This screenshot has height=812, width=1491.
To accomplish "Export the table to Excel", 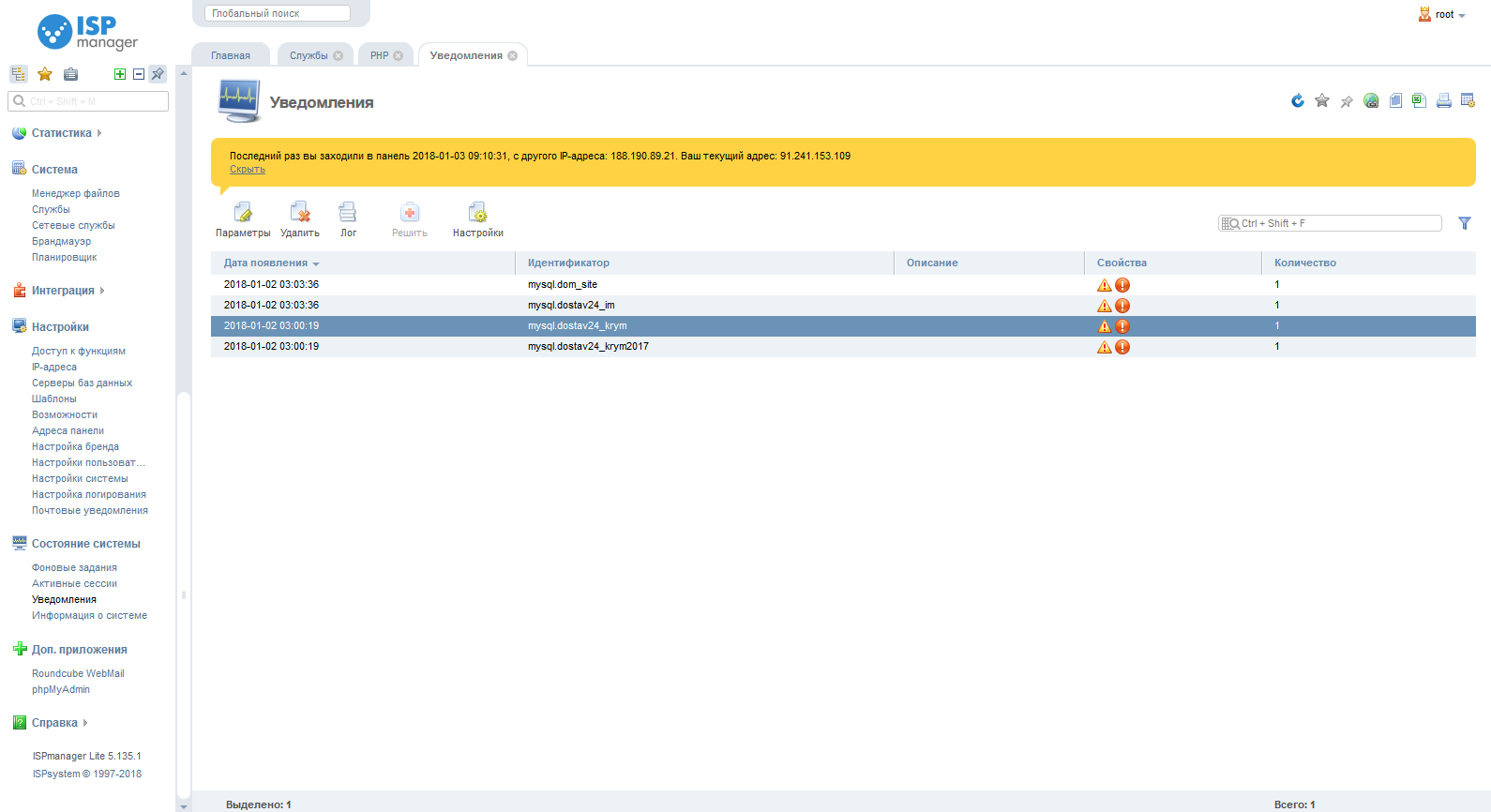I will click(1420, 101).
